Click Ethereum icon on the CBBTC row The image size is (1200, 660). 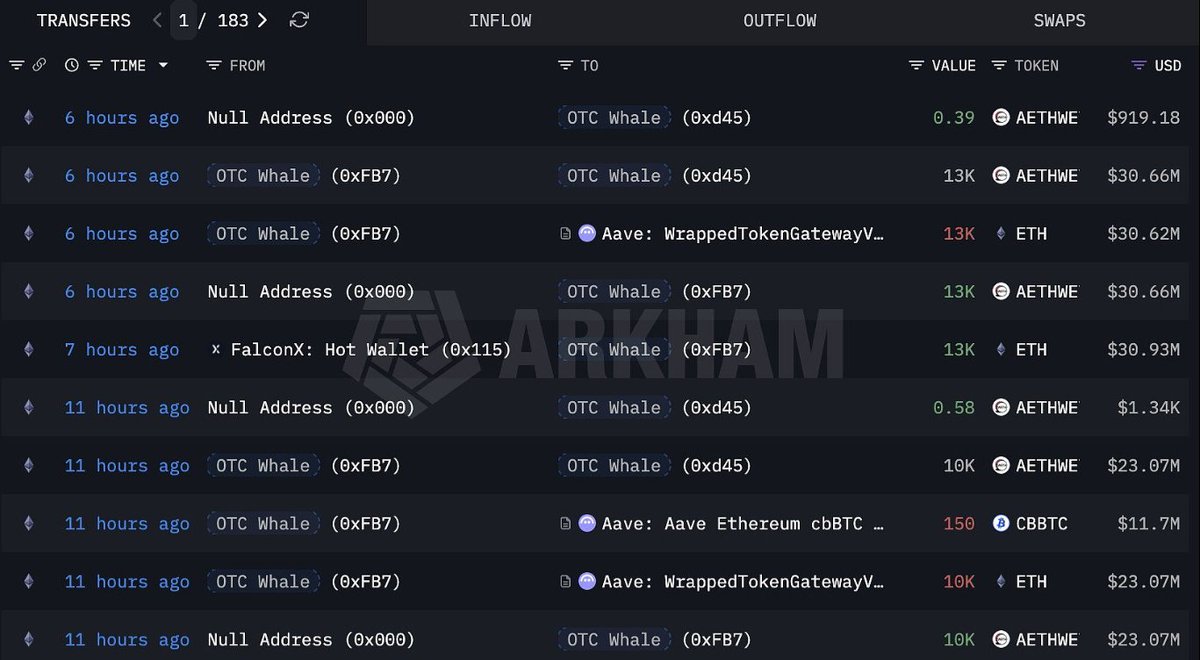point(28,523)
